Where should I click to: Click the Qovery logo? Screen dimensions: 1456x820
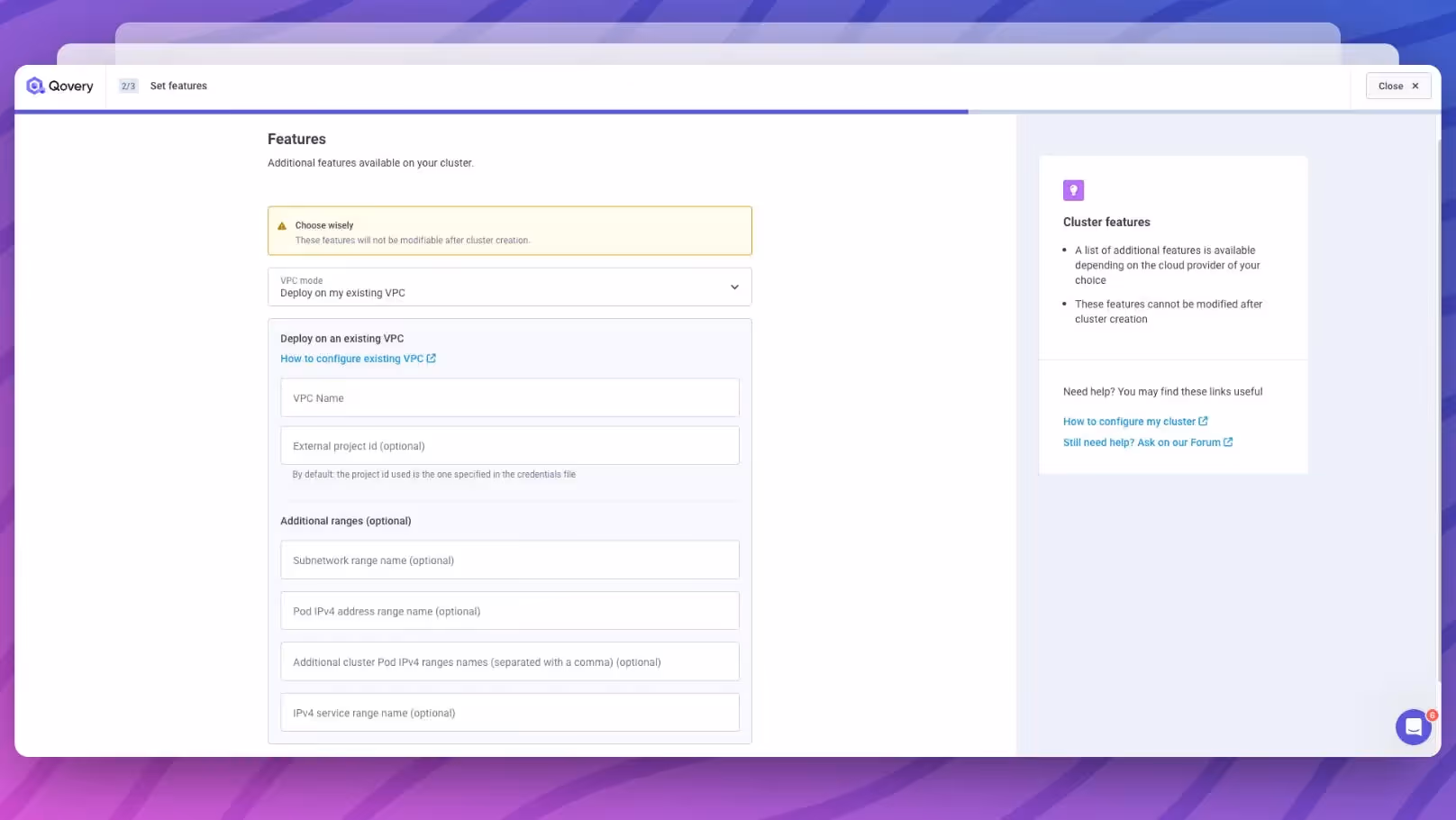[58, 86]
